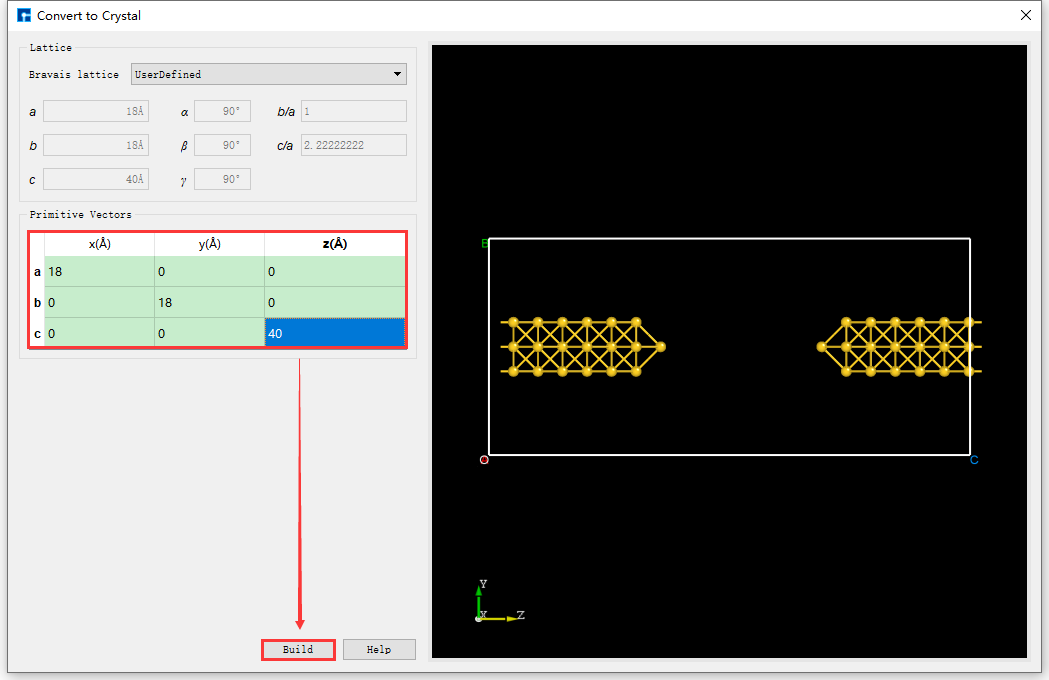Image resolution: width=1049 pixels, height=680 pixels.
Task: Click the red origin marker of the cell
Action: click(x=485, y=460)
